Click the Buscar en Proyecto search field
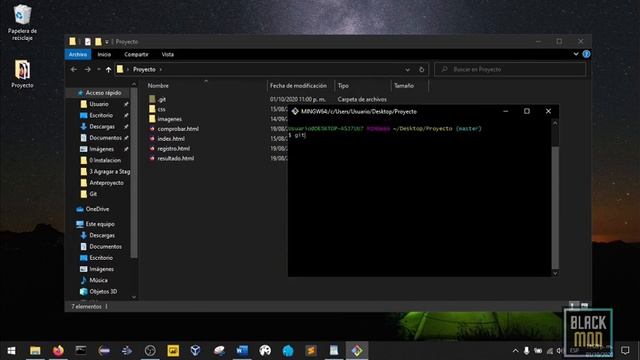The height and width of the screenshot is (360, 640). click(510, 69)
